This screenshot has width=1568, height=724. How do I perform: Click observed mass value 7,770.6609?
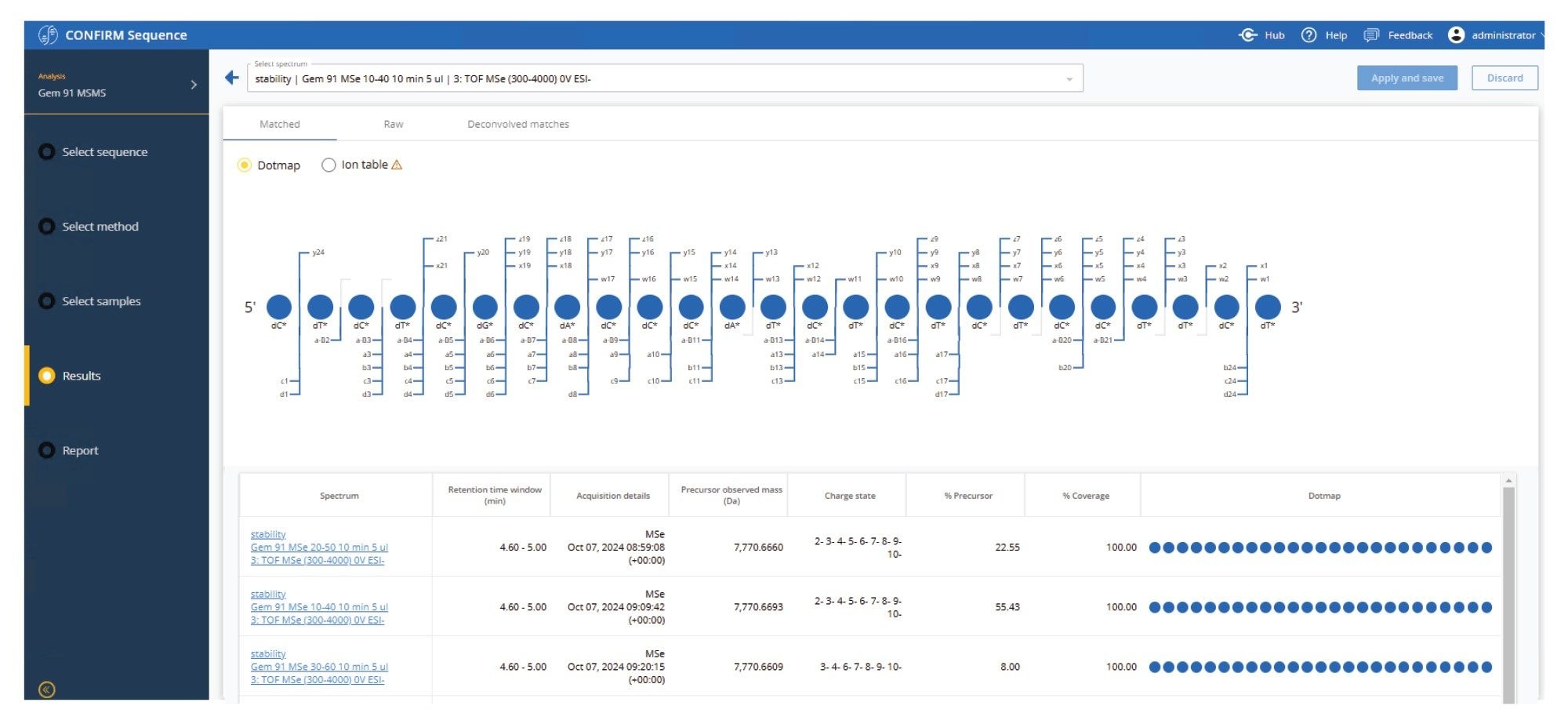[x=758, y=667]
